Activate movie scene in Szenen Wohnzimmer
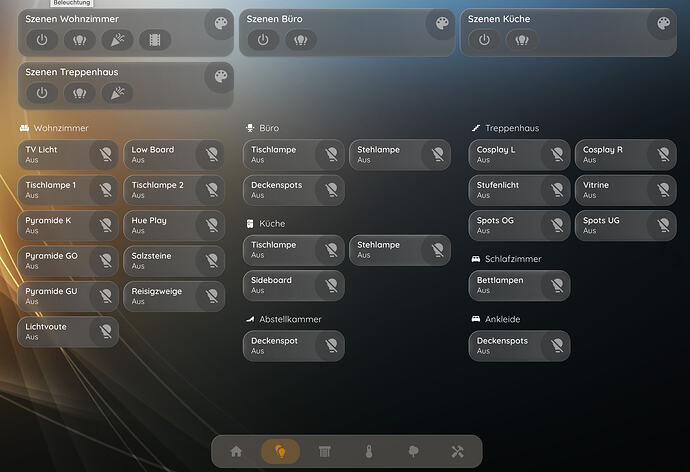The width and height of the screenshot is (690, 472). (x=155, y=40)
